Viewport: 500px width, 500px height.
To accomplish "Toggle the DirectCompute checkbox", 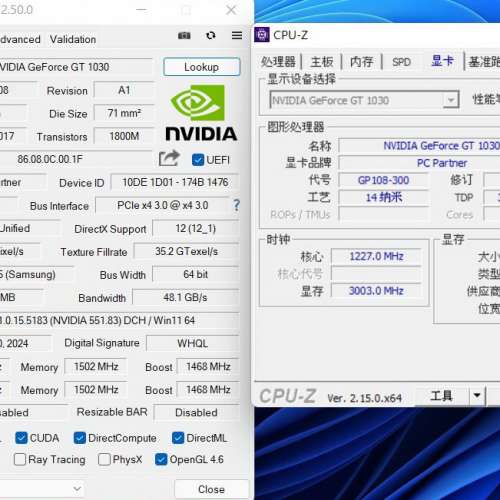I will tap(79, 438).
